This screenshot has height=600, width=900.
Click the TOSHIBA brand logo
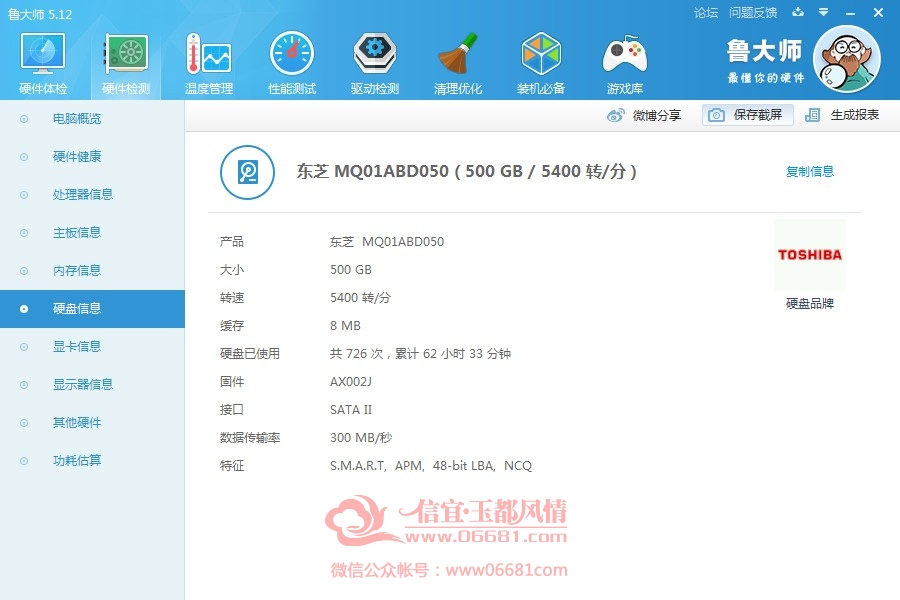coord(809,254)
